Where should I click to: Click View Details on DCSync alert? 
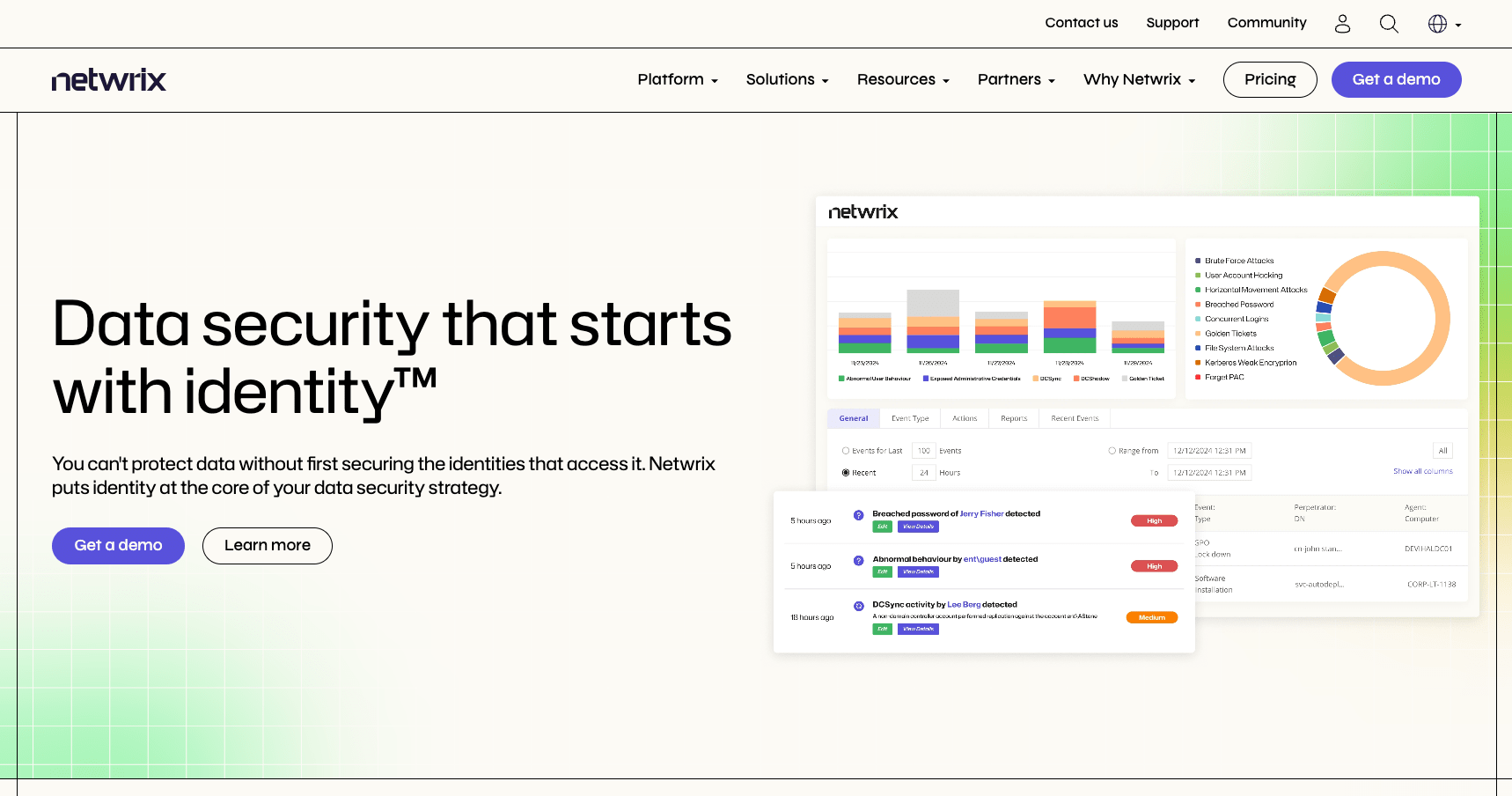918,629
